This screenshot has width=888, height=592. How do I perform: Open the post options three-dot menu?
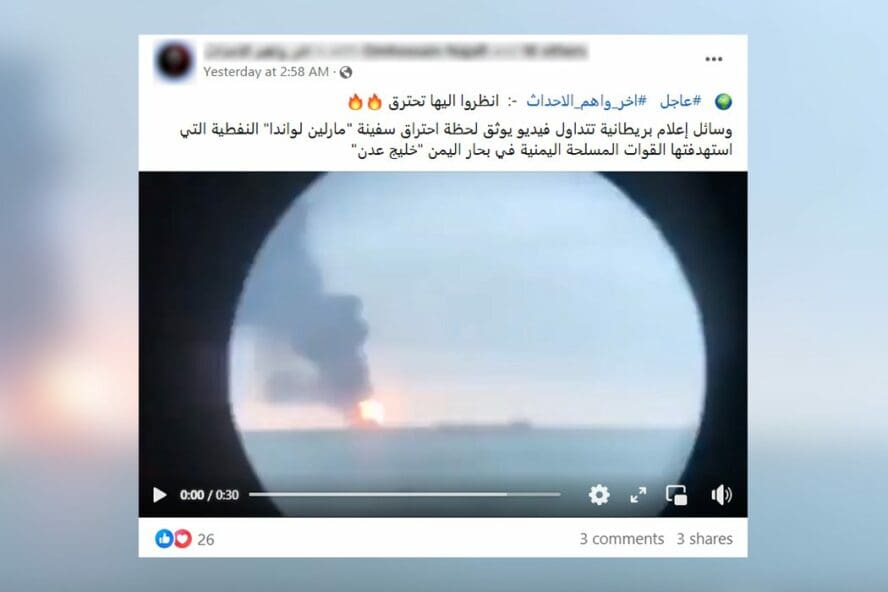[x=714, y=59]
